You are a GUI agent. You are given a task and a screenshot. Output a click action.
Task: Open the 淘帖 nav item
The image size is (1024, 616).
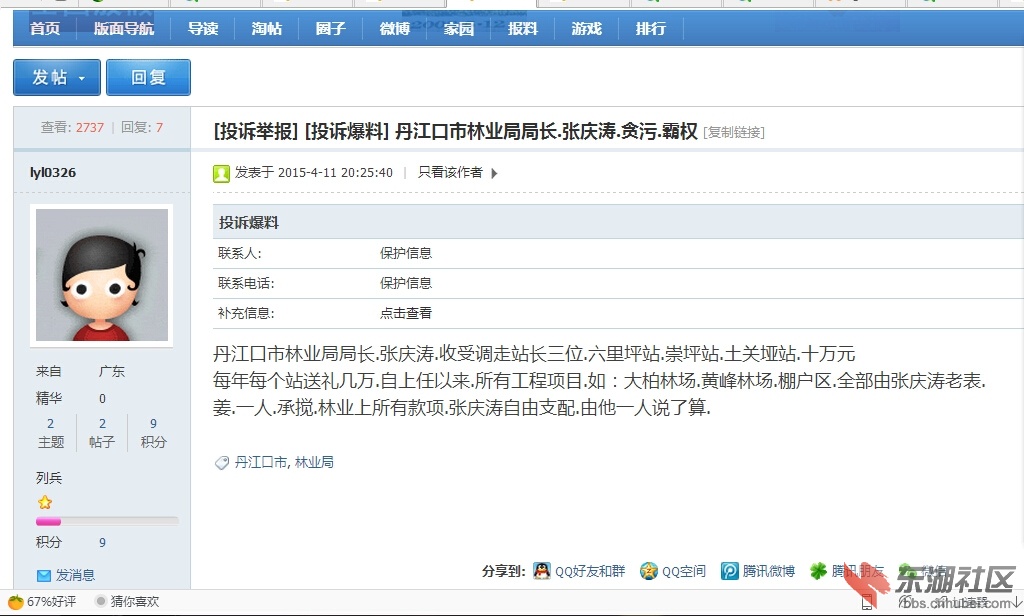(266, 29)
